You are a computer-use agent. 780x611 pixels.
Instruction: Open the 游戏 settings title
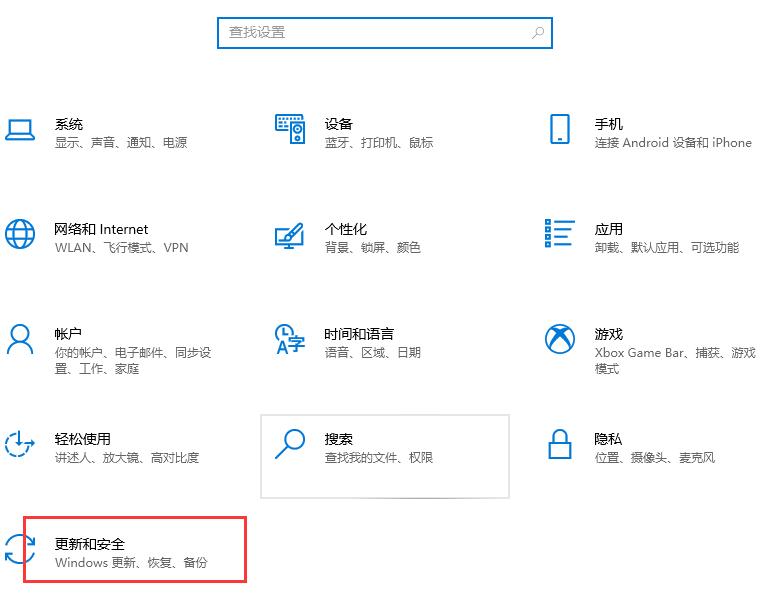pyautogui.click(x=608, y=334)
